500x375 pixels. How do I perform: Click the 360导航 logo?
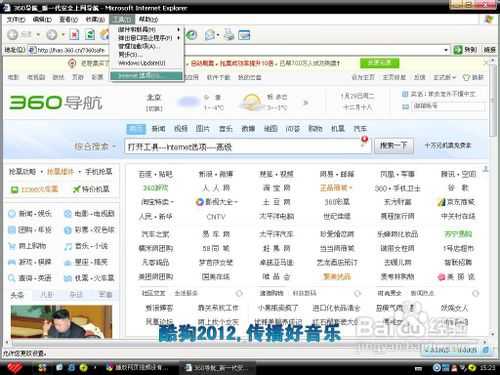[56, 102]
